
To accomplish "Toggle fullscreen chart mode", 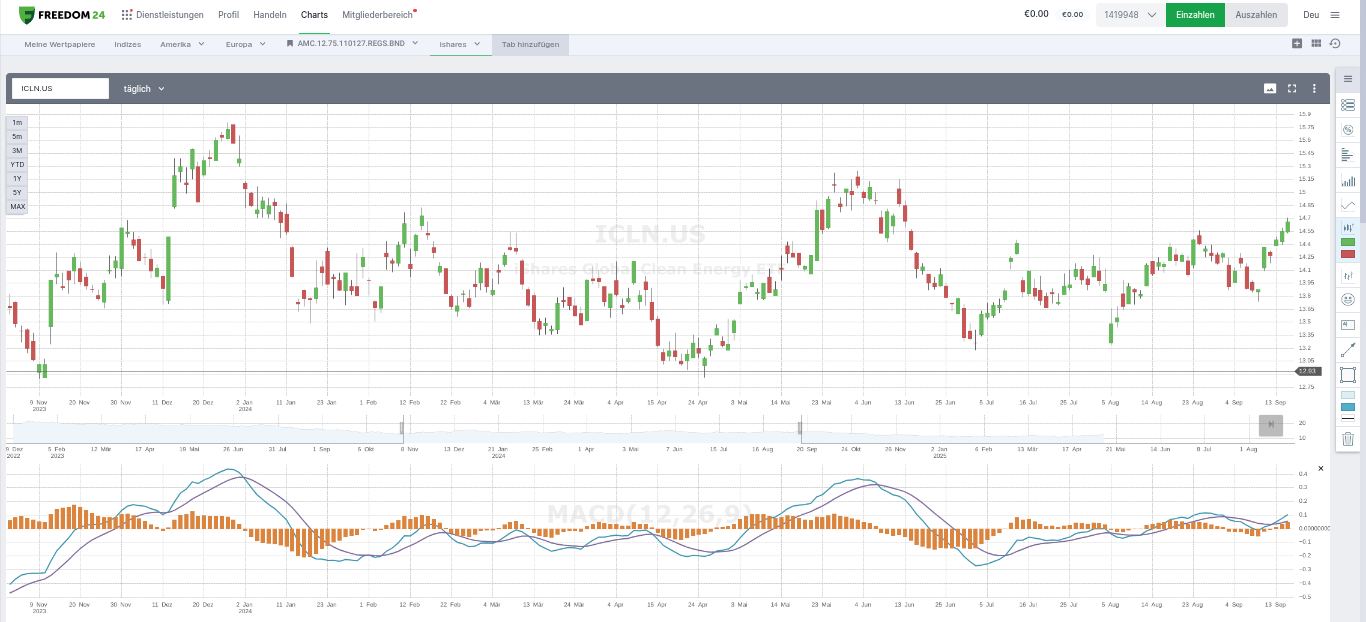I will pyautogui.click(x=1292, y=88).
